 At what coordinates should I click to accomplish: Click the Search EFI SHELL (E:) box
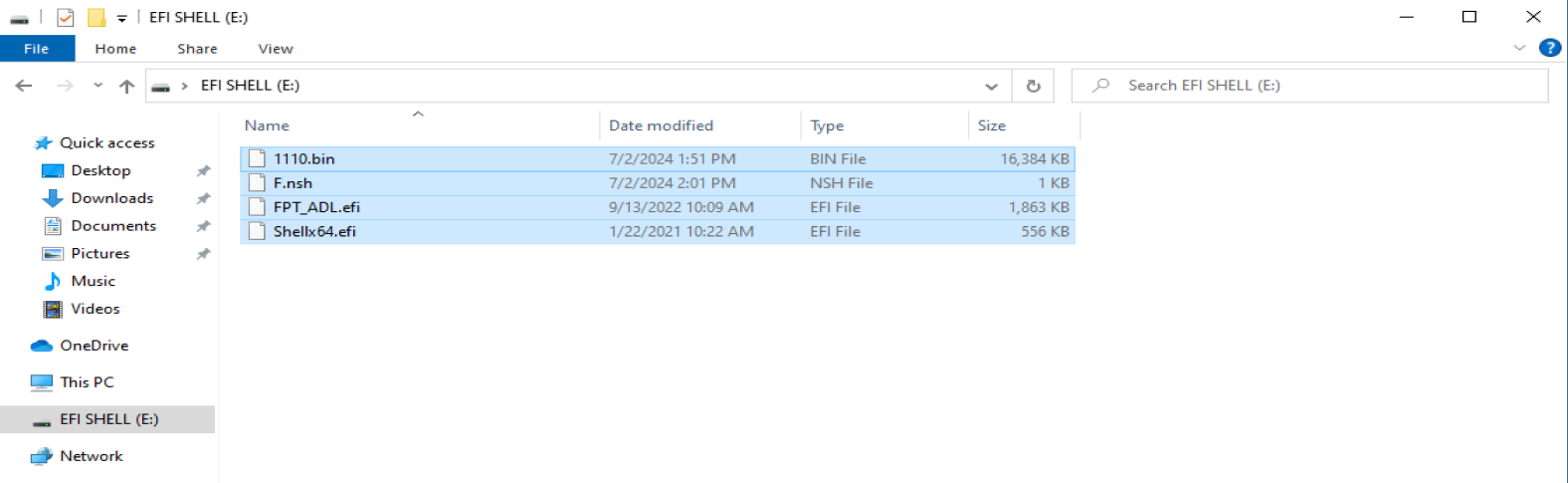pos(1309,86)
